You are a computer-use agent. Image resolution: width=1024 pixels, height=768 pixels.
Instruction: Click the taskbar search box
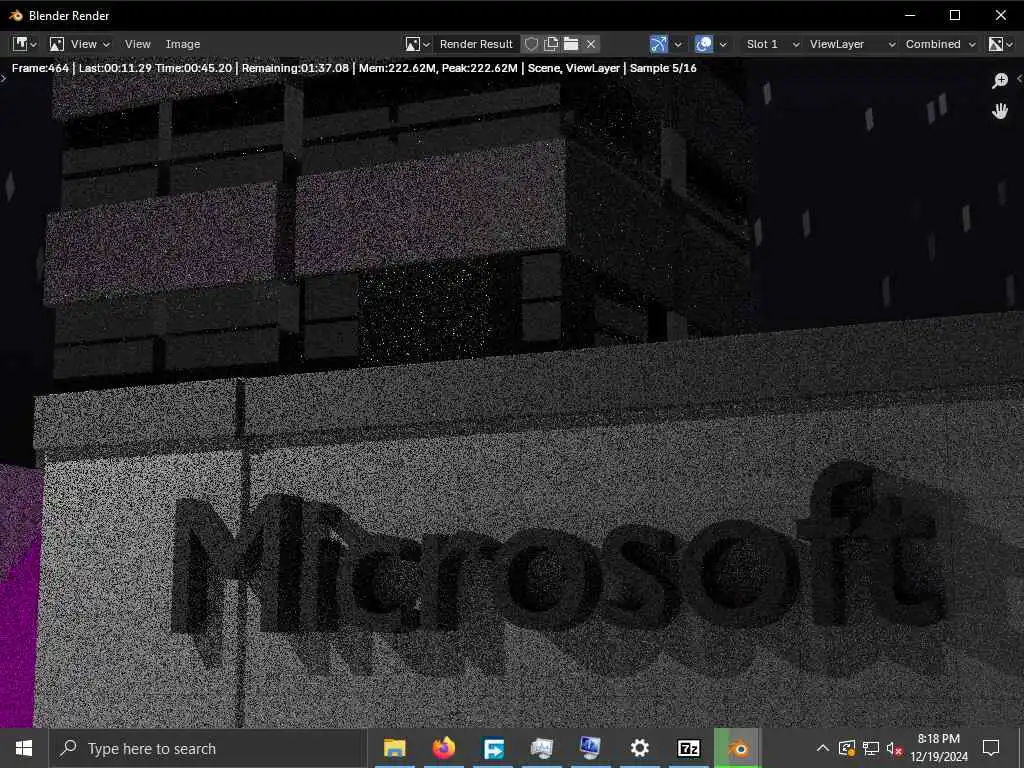(208, 748)
